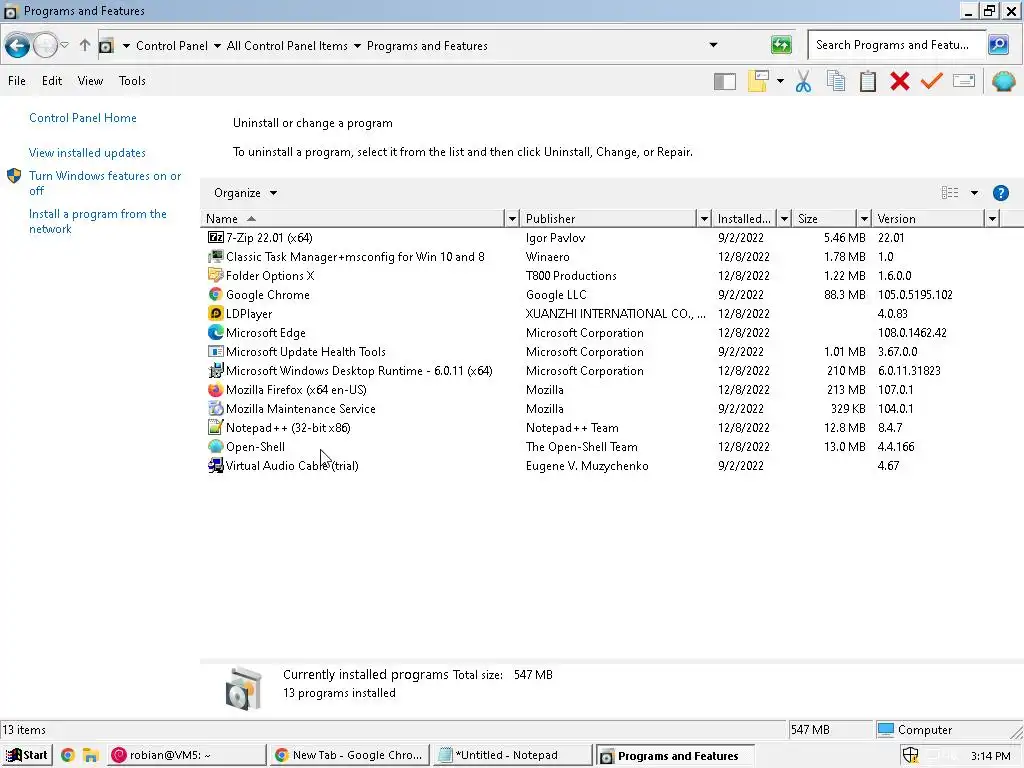The height and width of the screenshot is (768, 1024).
Task: Click the Paste clipboard toolbar icon
Action: (868, 81)
